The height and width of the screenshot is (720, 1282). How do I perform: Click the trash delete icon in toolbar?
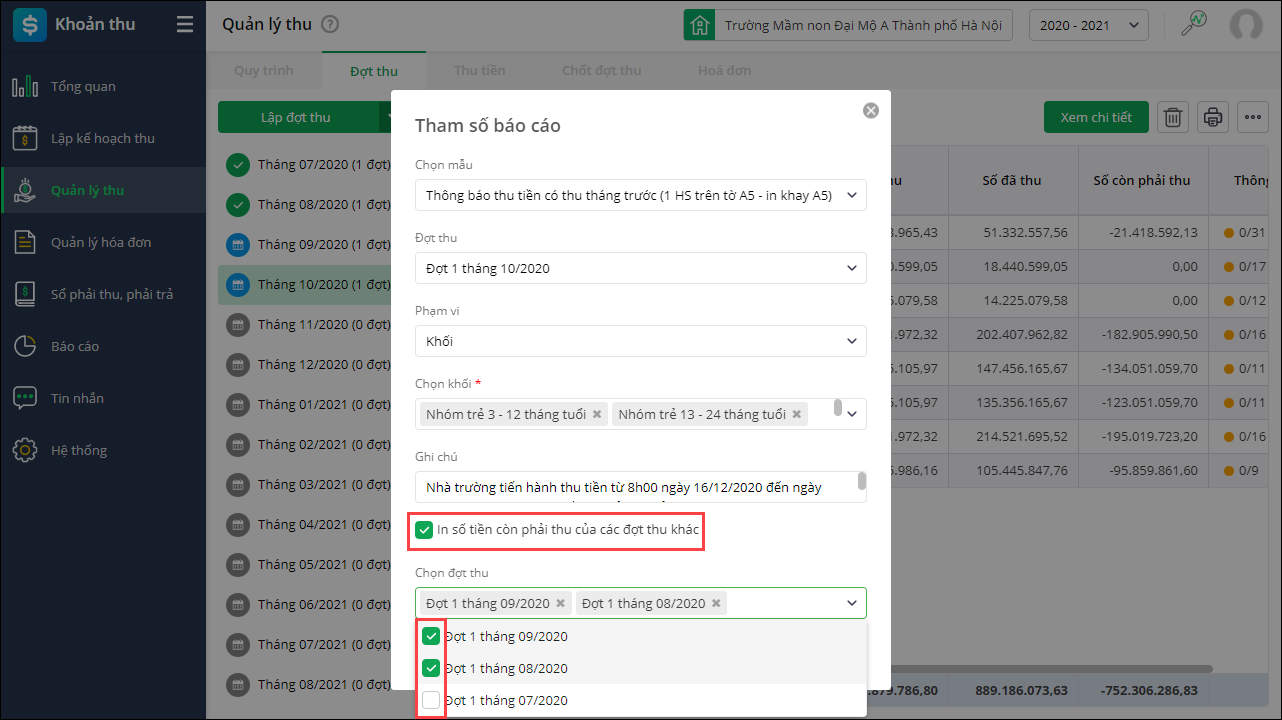[x=1173, y=117]
